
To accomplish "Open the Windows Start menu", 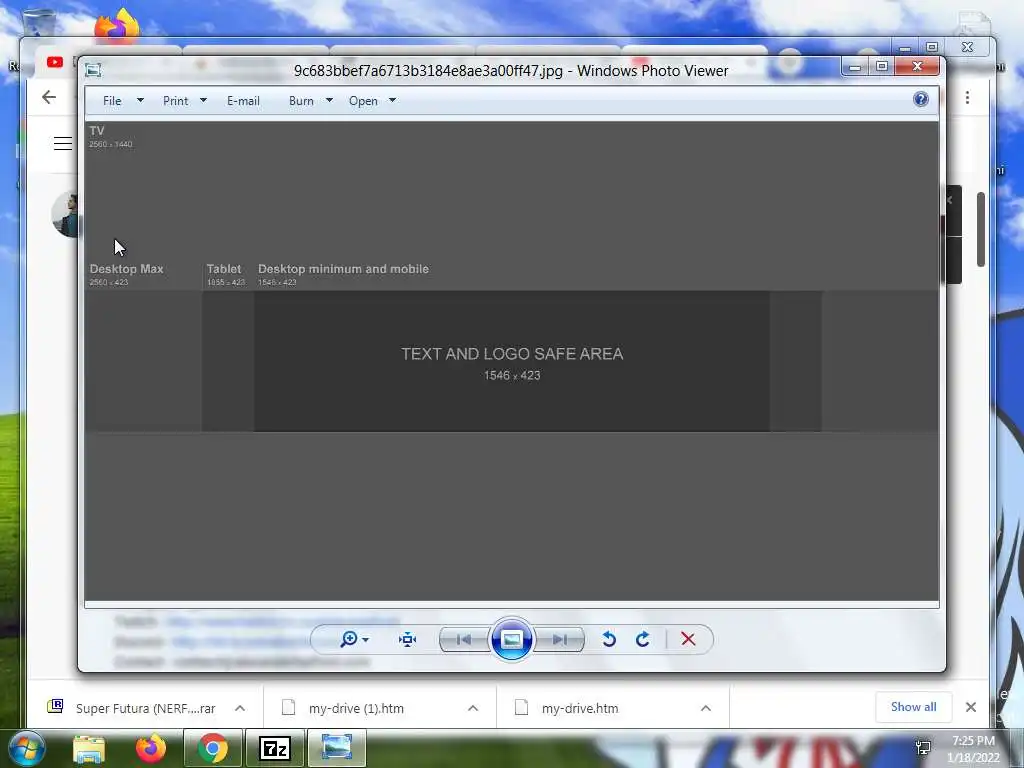I will pyautogui.click(x=26, y=748).
